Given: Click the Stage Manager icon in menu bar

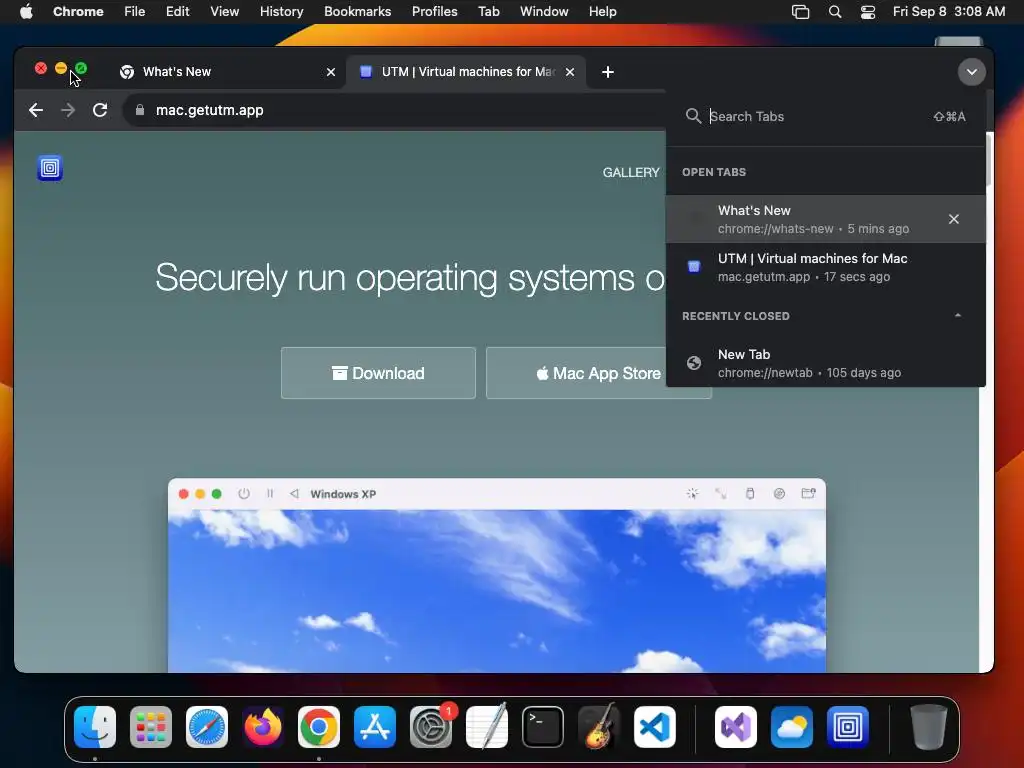Looking at the screenshot, I should [800, 12].
